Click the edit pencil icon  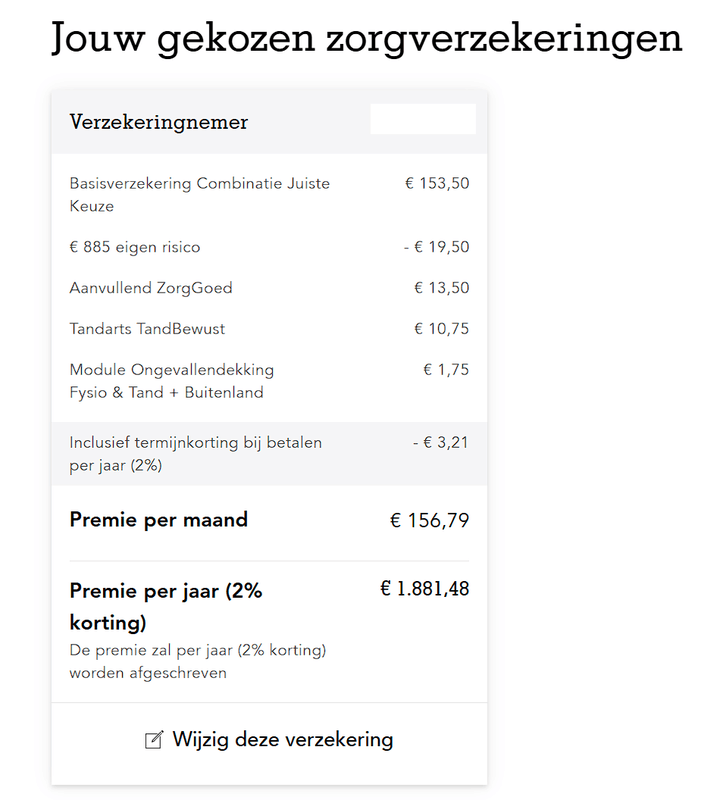click(x=154, y=740)
